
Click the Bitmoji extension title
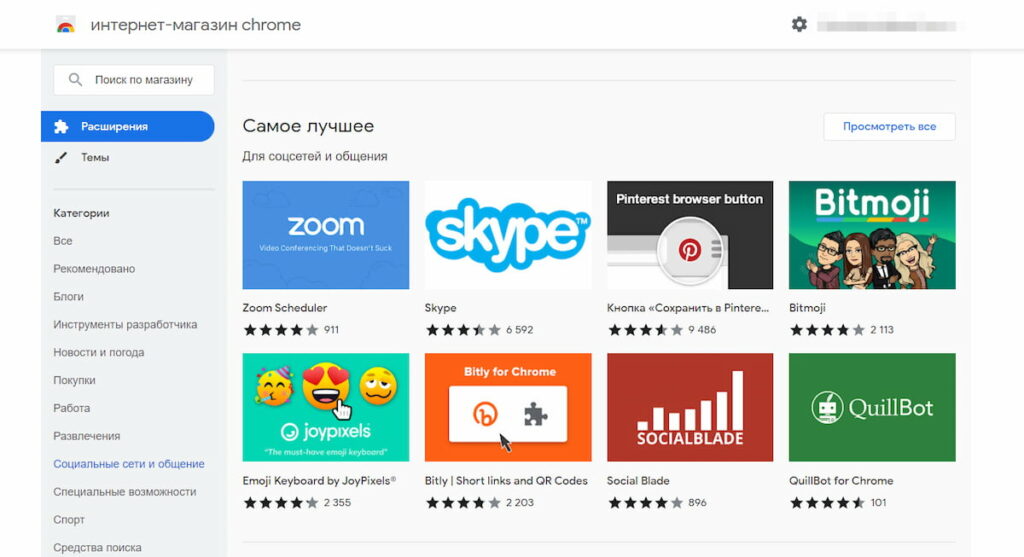pos(807,308)
